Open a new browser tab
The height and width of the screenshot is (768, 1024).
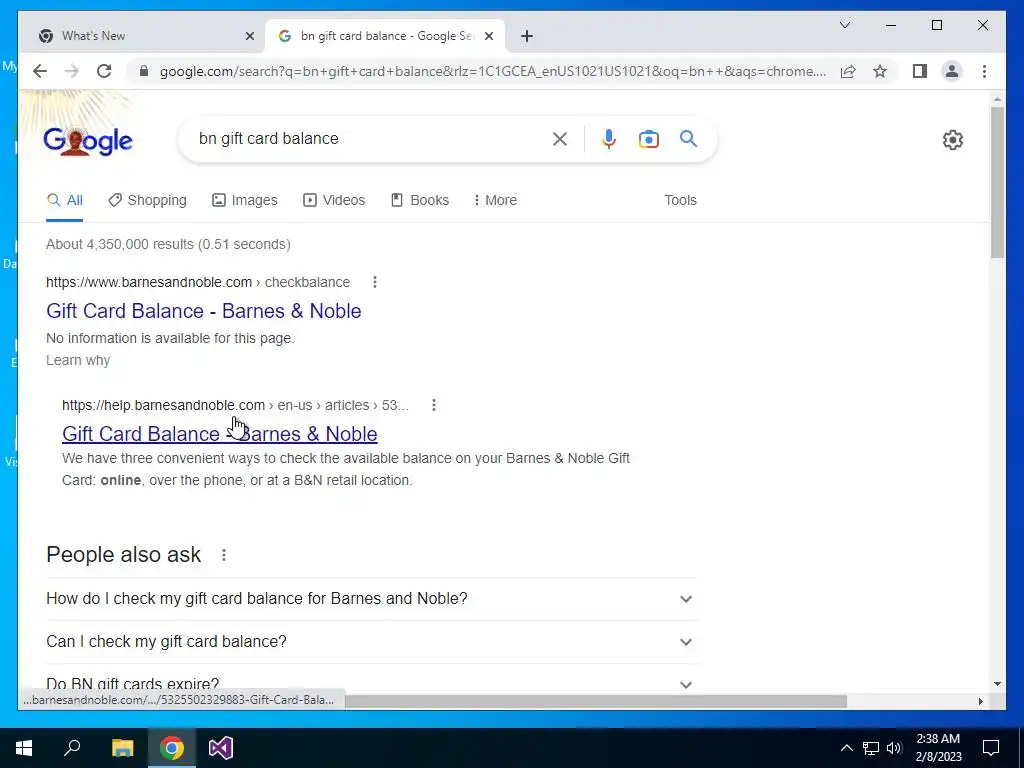click(x=527, y=36)
